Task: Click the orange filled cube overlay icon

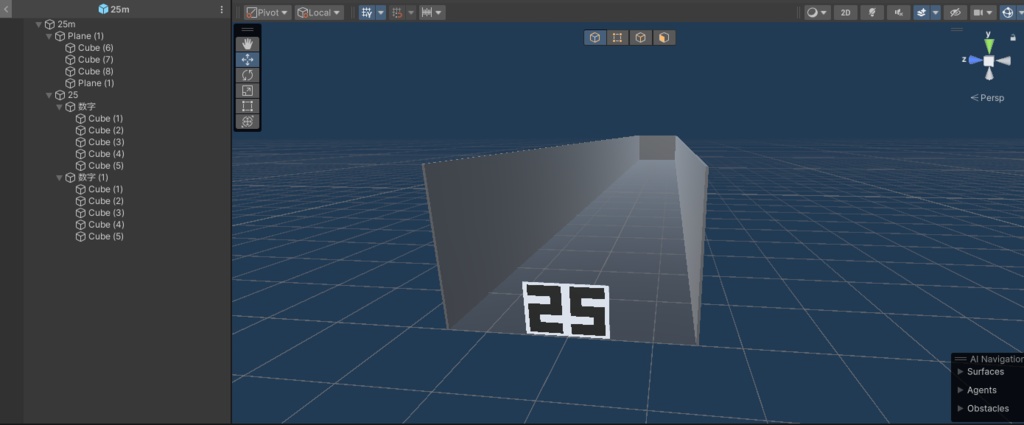Action: tap(664, 38)
